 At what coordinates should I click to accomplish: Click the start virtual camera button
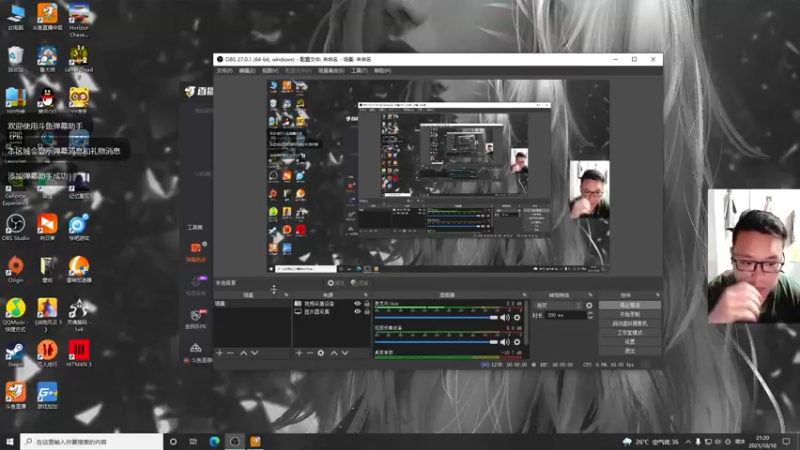[x=630, y=323]
